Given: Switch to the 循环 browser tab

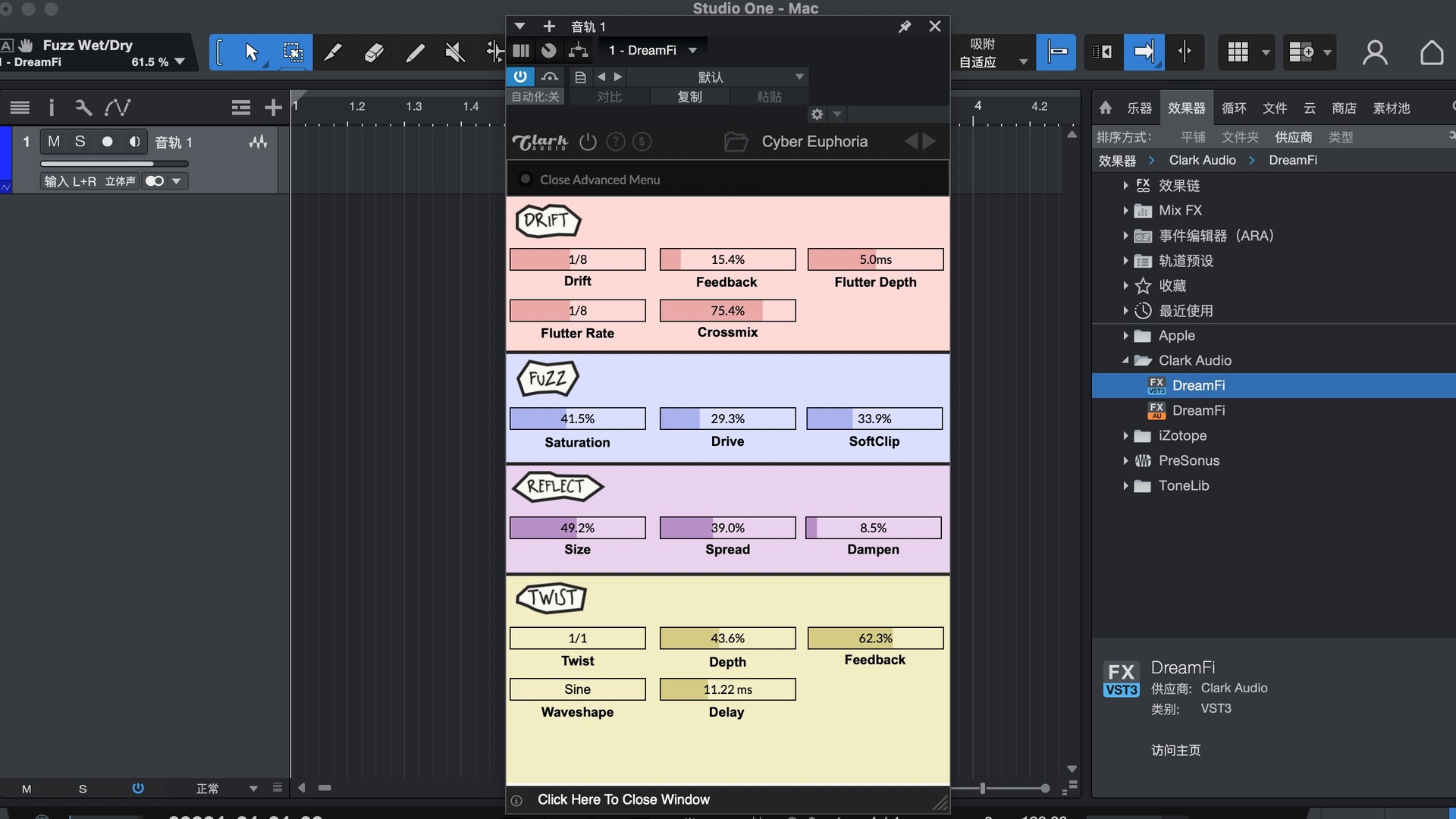Looking at the screenshot, I should [1234, 108].
